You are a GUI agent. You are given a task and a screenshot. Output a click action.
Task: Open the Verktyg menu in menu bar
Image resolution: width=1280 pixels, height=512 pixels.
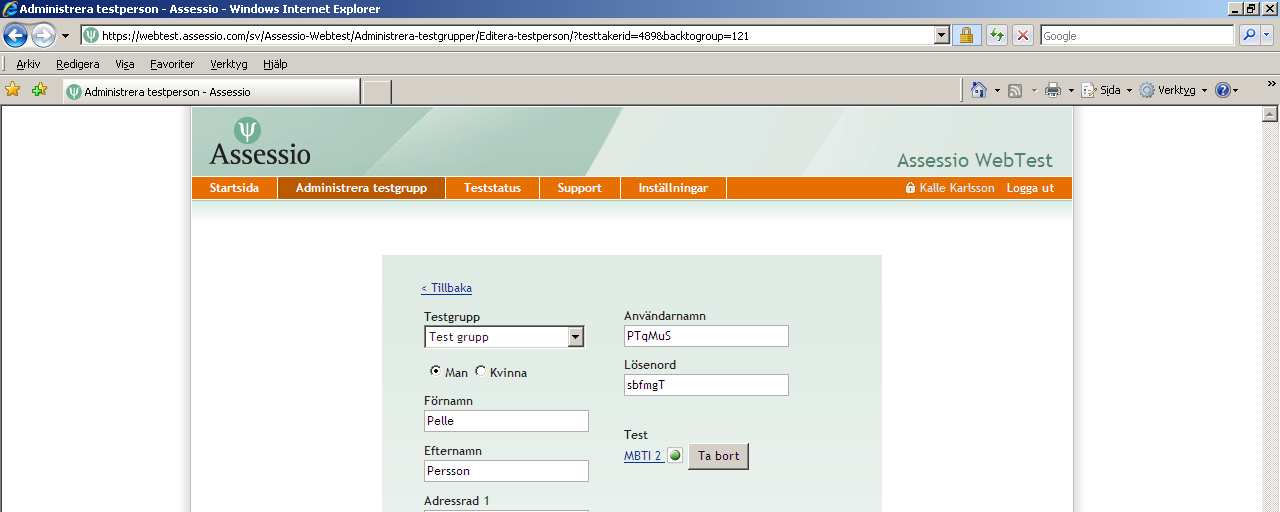[229, 64]
